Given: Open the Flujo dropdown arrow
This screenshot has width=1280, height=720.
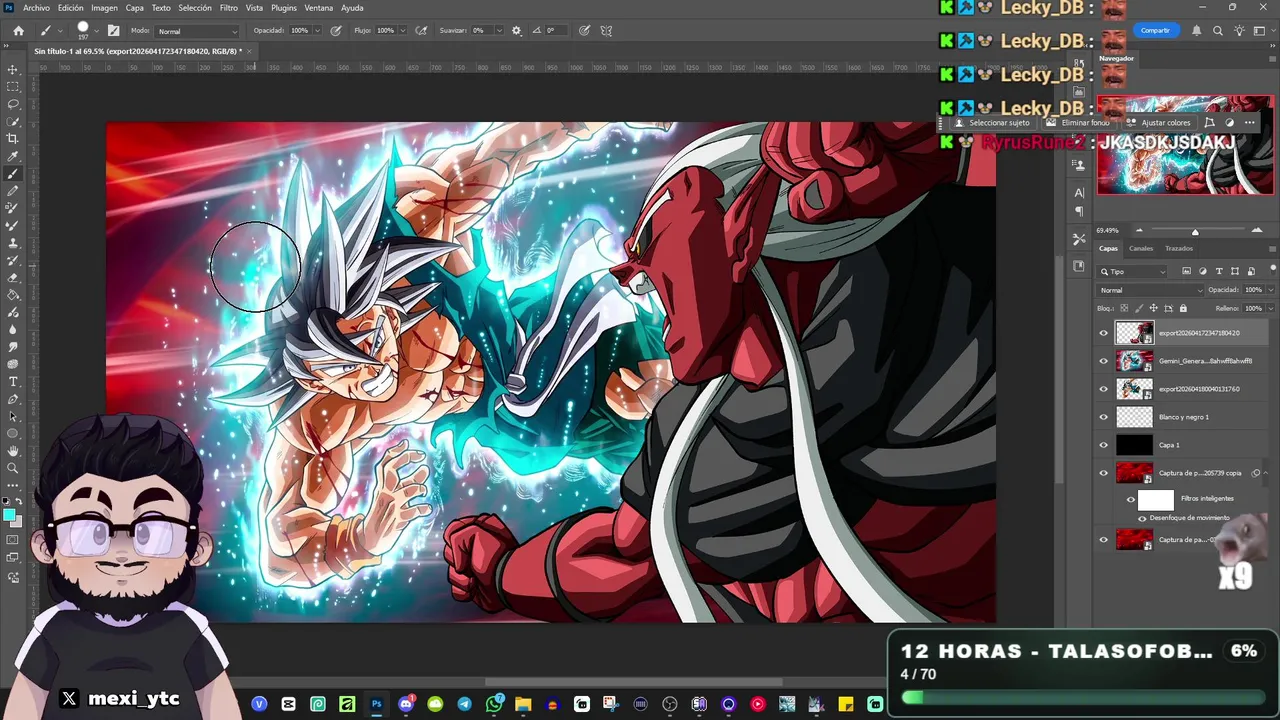Looking at the screenshot, I should click(x=403, y=31).
